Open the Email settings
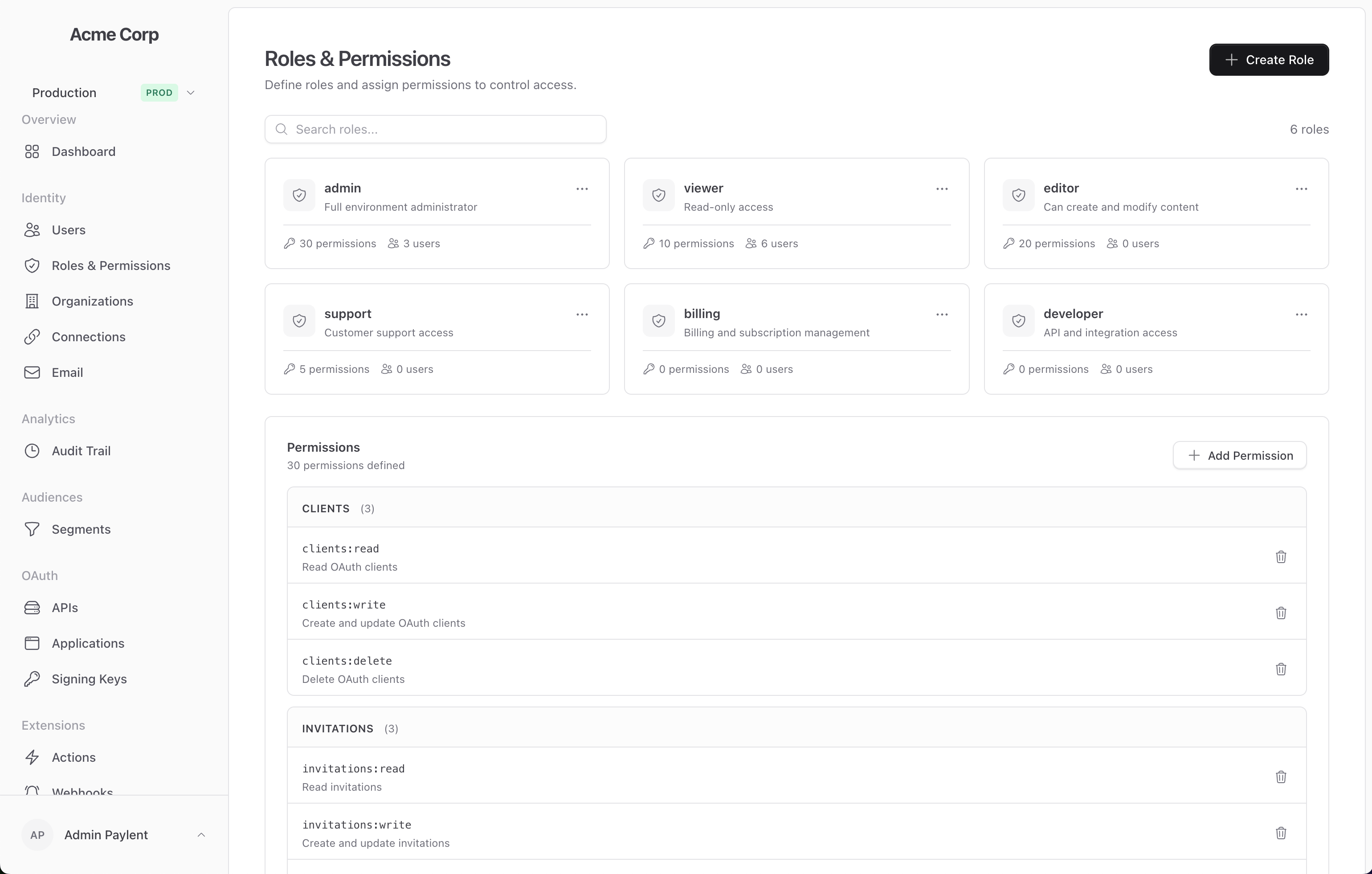Screen dimensions: 1372x874 coord(68,372)
